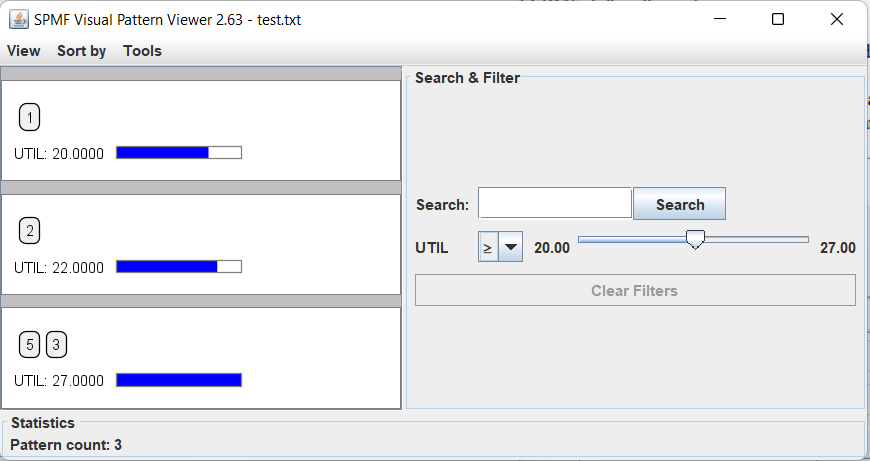Image resolution: width=870 pixels, height=461 pixels.
Task: Open the View menu
Action: point(24,51)
